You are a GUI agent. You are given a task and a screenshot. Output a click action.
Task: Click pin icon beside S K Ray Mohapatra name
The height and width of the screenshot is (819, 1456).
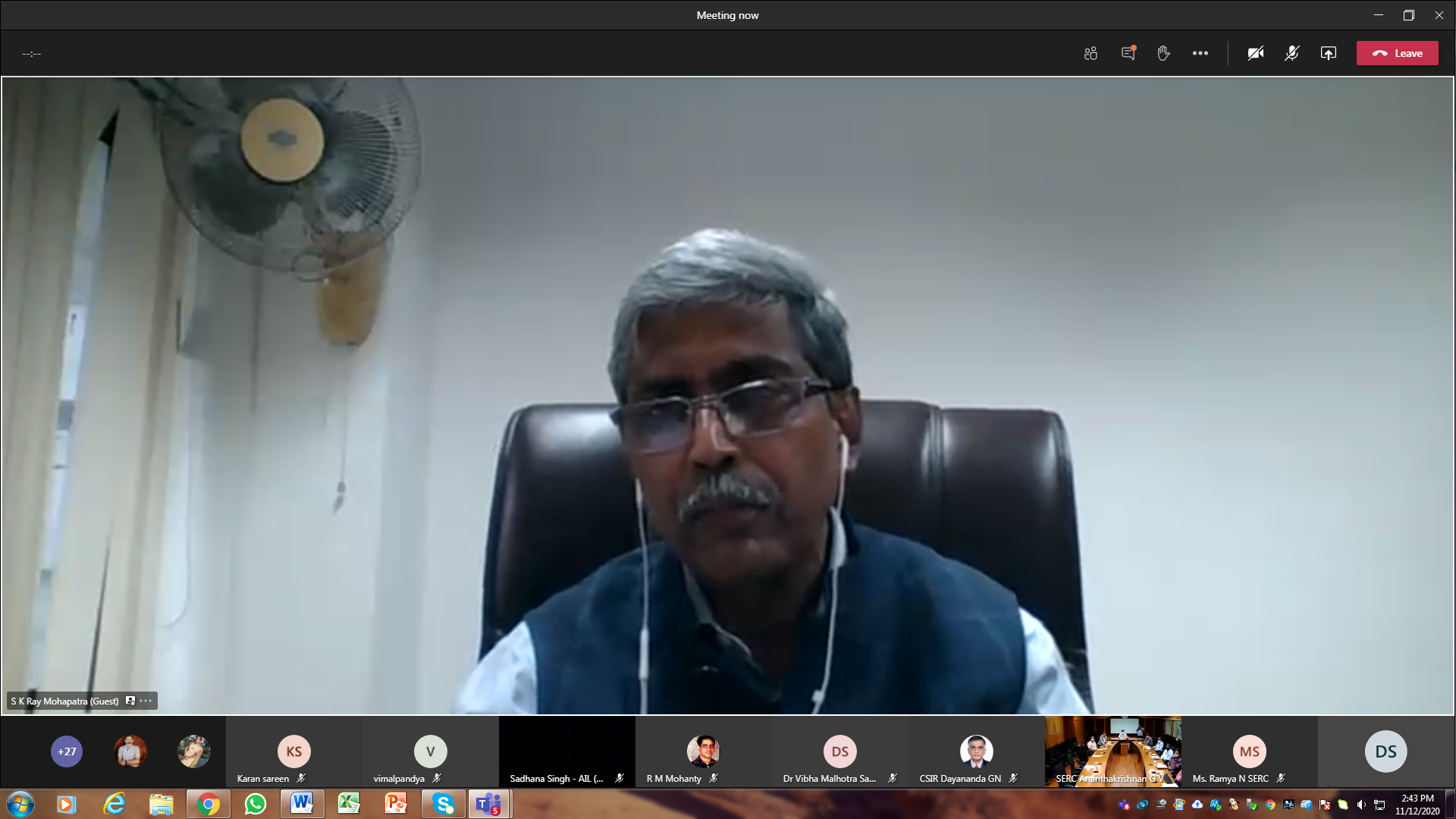[x=130, y=701]
